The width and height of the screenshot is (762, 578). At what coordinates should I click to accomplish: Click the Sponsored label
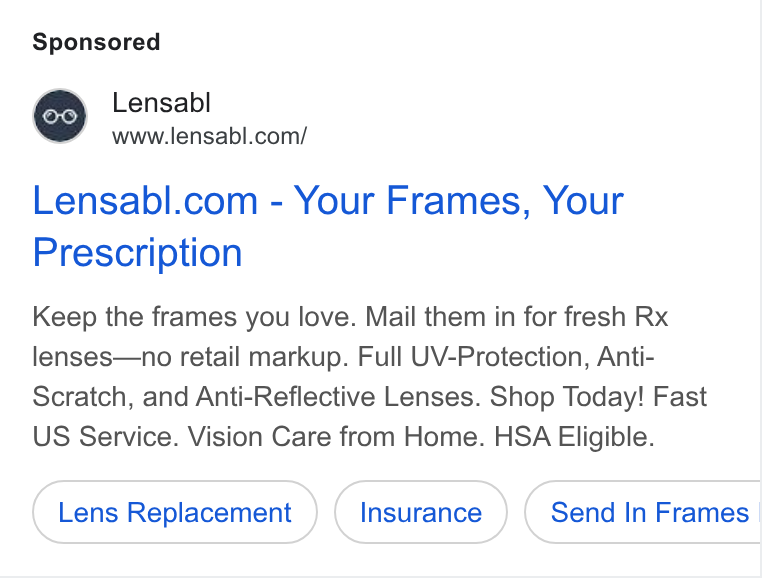tap(96, 42)
